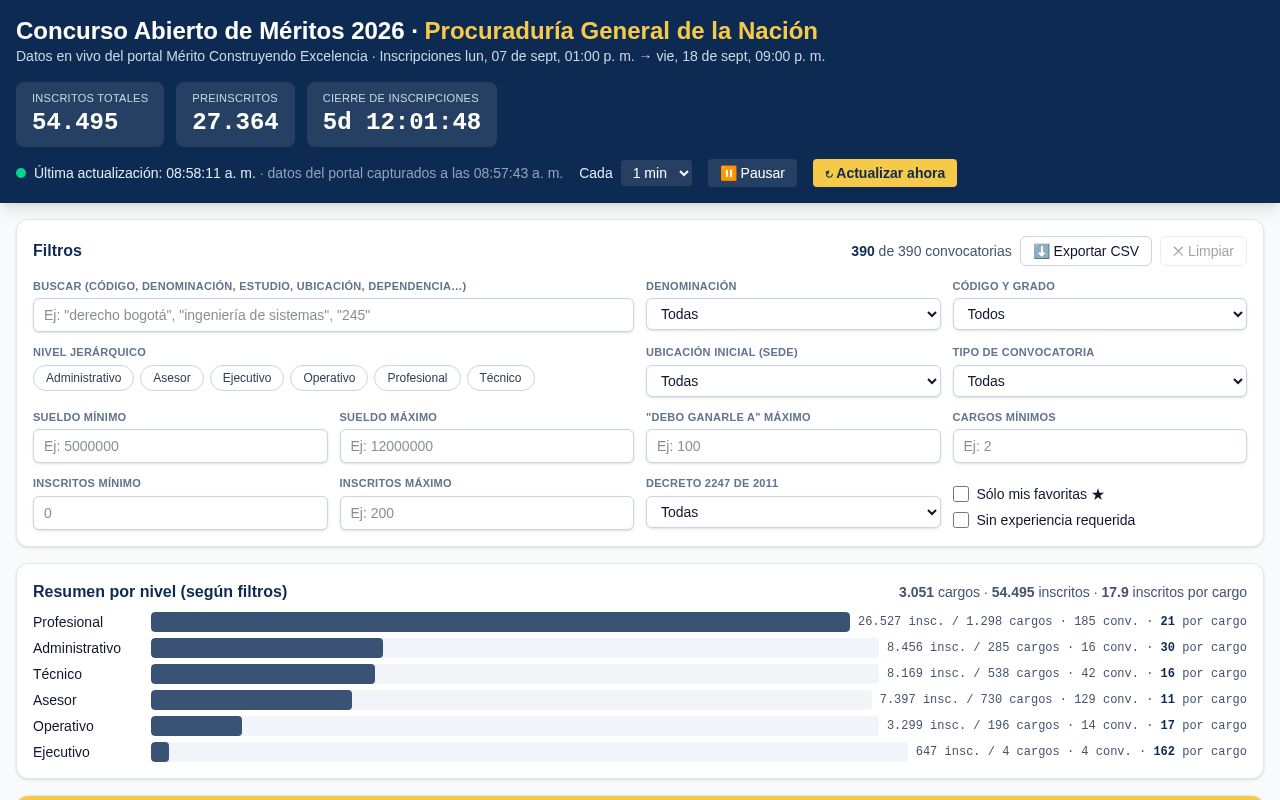The height and width of the screenshot is (800, 1280).
Task: Toggle the Asesor level chip
Action: pyautogui.click(x=172, y=378)
